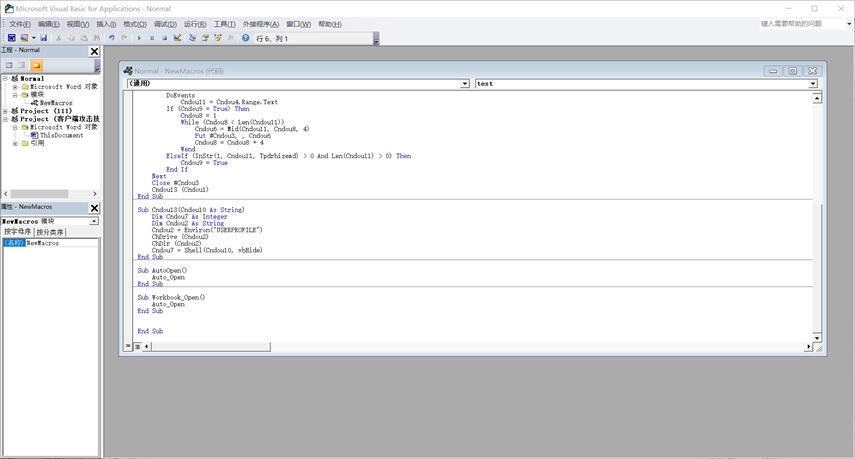Open the procedure dropdown showing 'test'
The height and width of the screenshot is (459, 855).
[812, 84]
